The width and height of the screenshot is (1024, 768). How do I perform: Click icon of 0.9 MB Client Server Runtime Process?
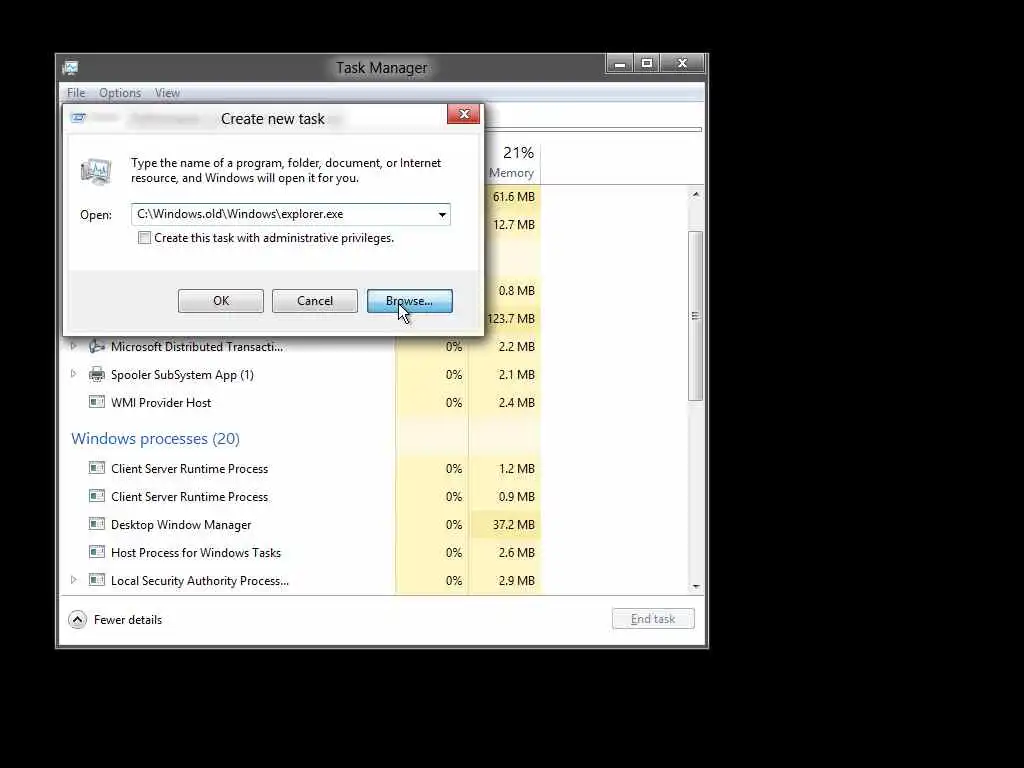[x=97, y=496]
